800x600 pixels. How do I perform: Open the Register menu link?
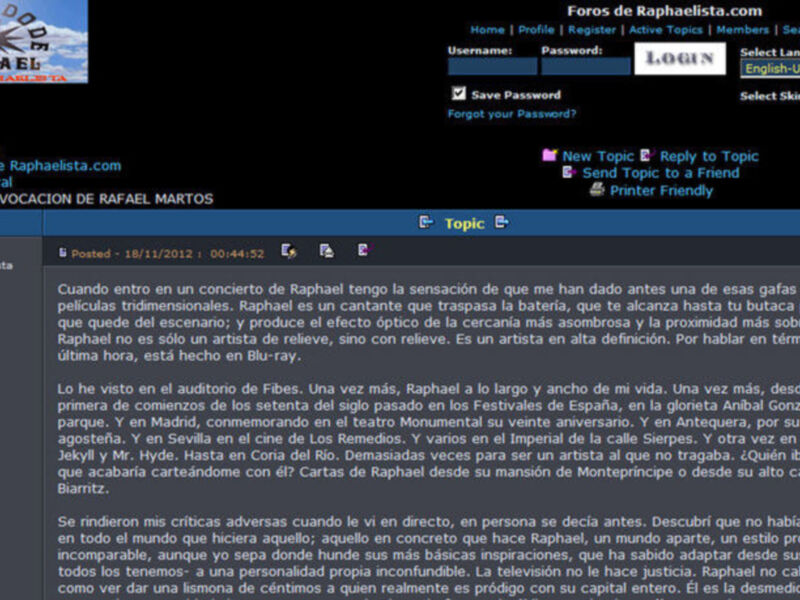pyautogui.click(x=592, y=30)
